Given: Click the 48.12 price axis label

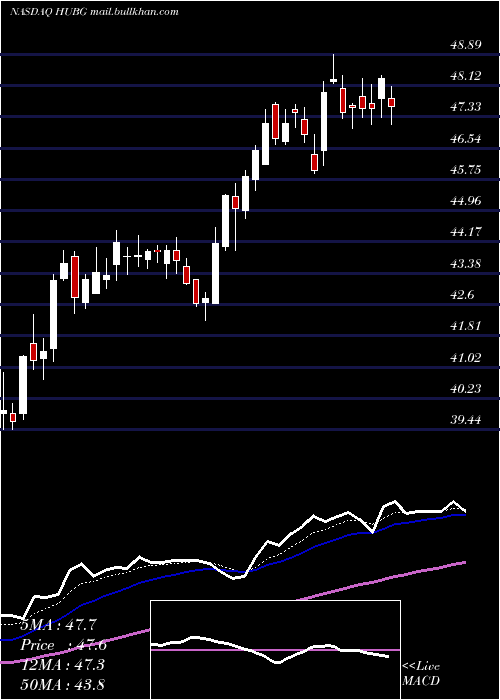Looking at the screenshot, I should [x=466, y=76].
